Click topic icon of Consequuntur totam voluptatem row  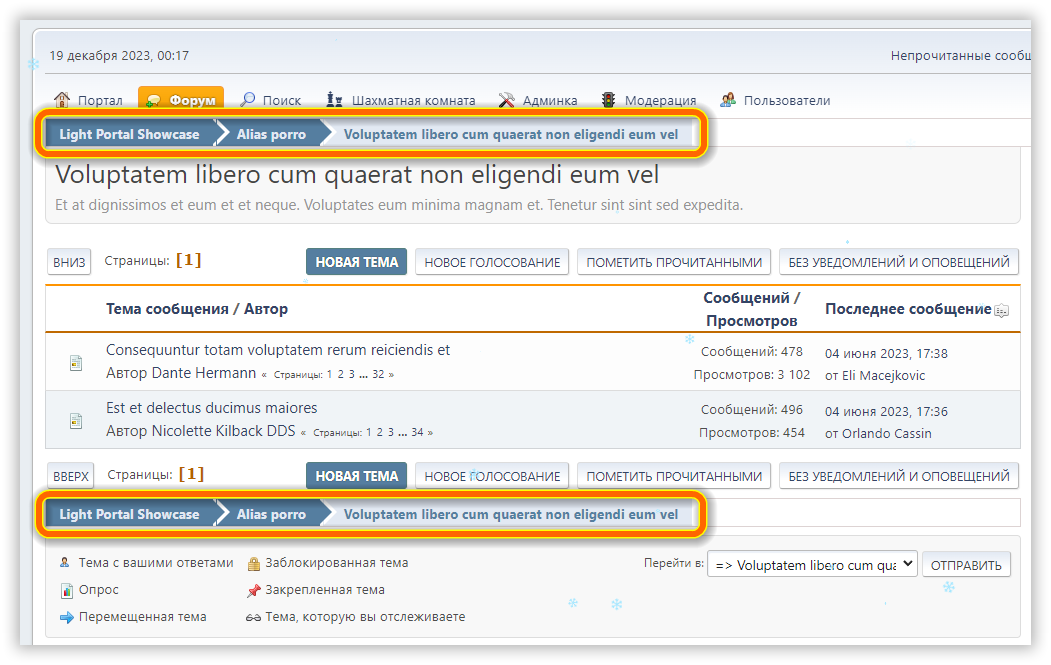(76, 363)
